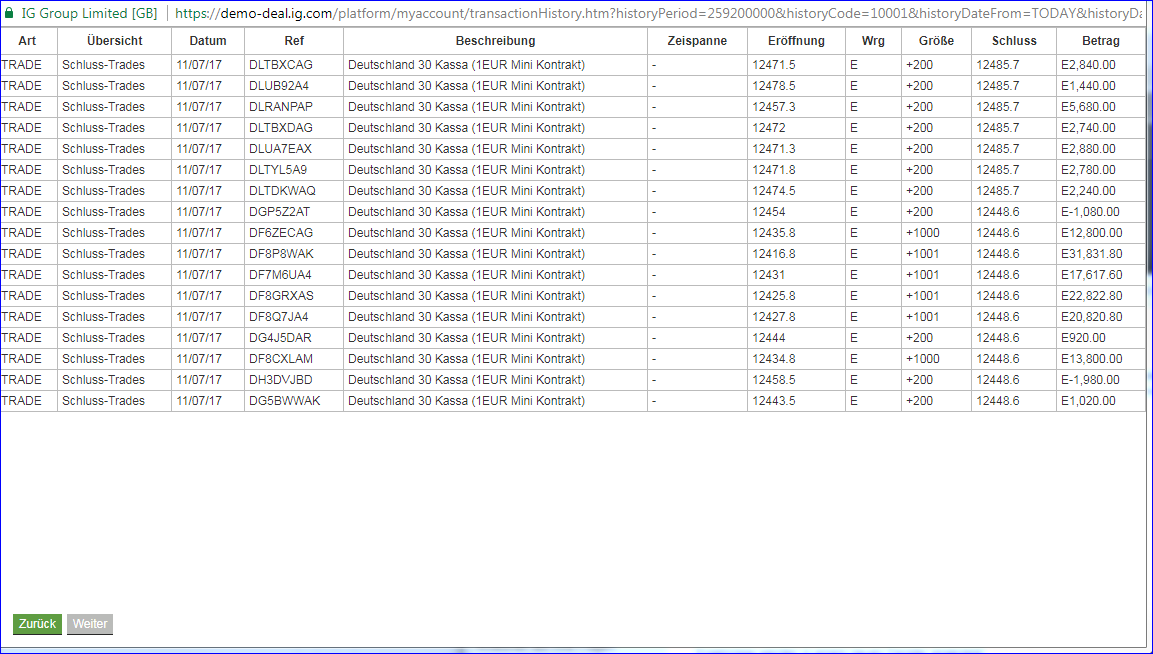Click amount E31,831.80
1153x654 pixels.
(1092, 254)
